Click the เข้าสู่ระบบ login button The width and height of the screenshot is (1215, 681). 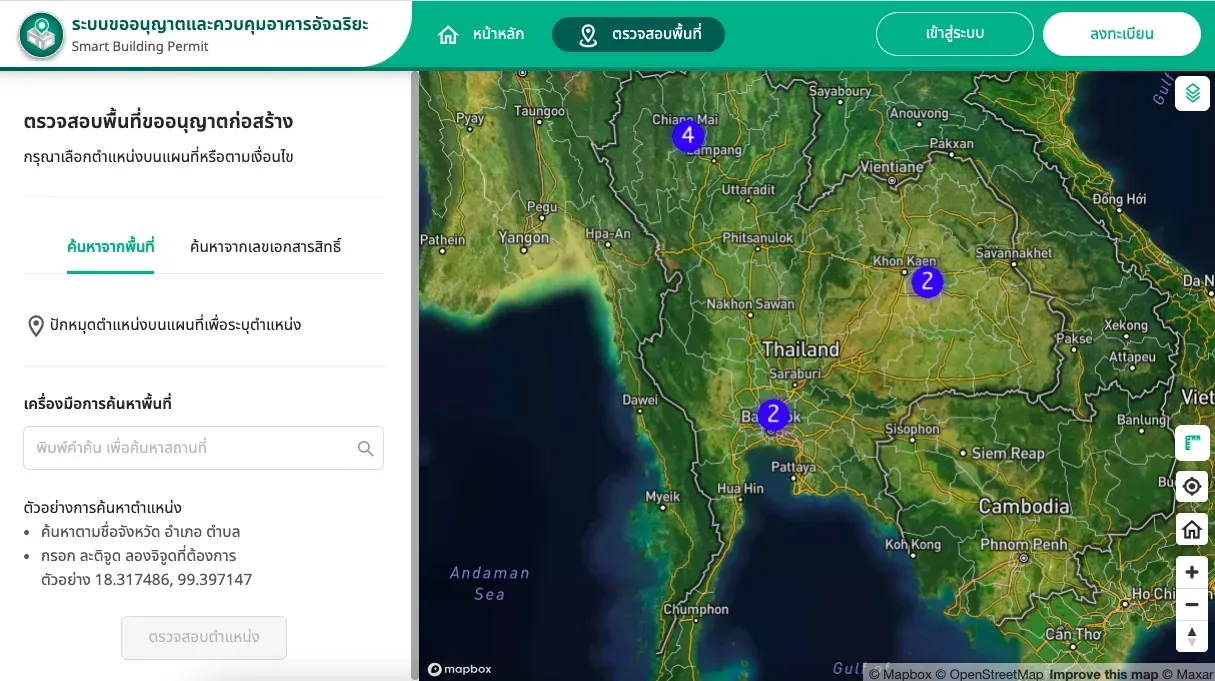[955, 34]
